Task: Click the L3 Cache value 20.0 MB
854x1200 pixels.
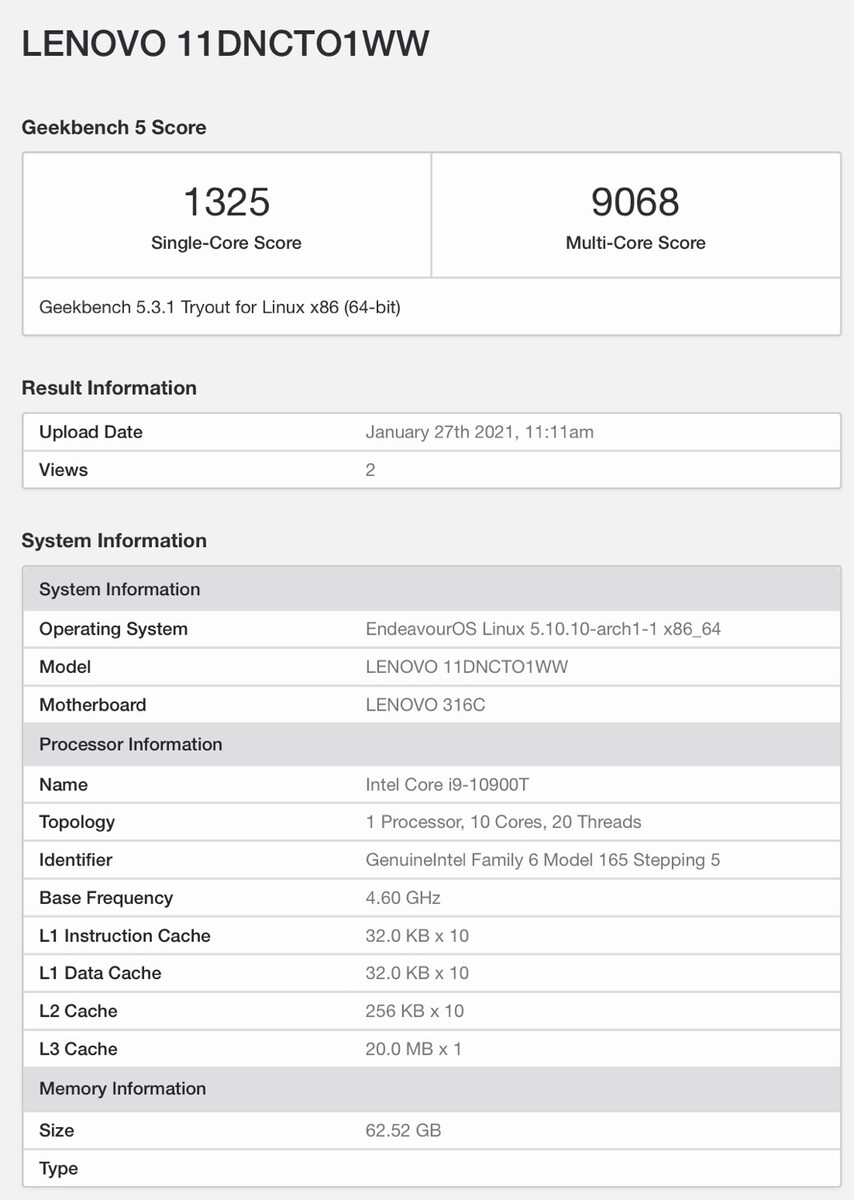Action: click(x=413, y=1049)
